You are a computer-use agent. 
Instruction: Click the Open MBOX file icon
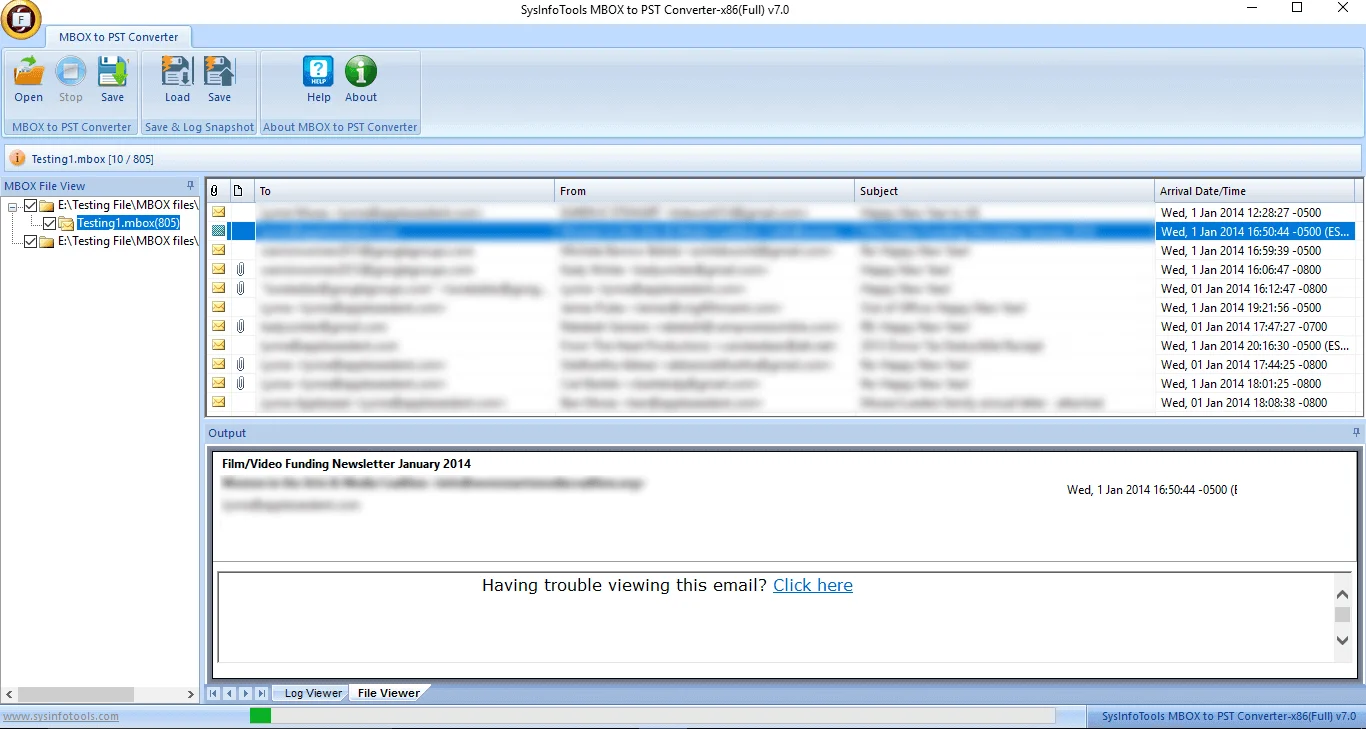(29, 72)
